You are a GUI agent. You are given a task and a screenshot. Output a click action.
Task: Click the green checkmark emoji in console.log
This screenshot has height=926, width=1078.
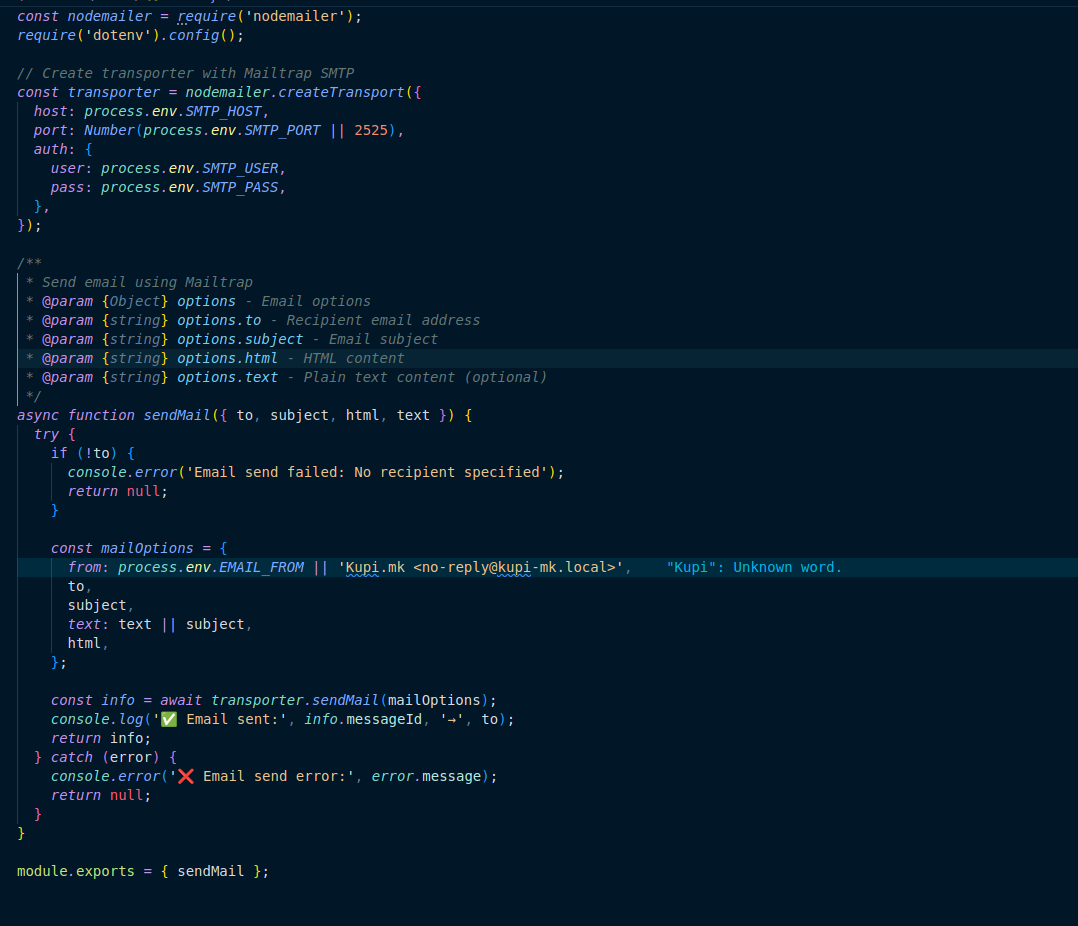(x=168, y=719)
